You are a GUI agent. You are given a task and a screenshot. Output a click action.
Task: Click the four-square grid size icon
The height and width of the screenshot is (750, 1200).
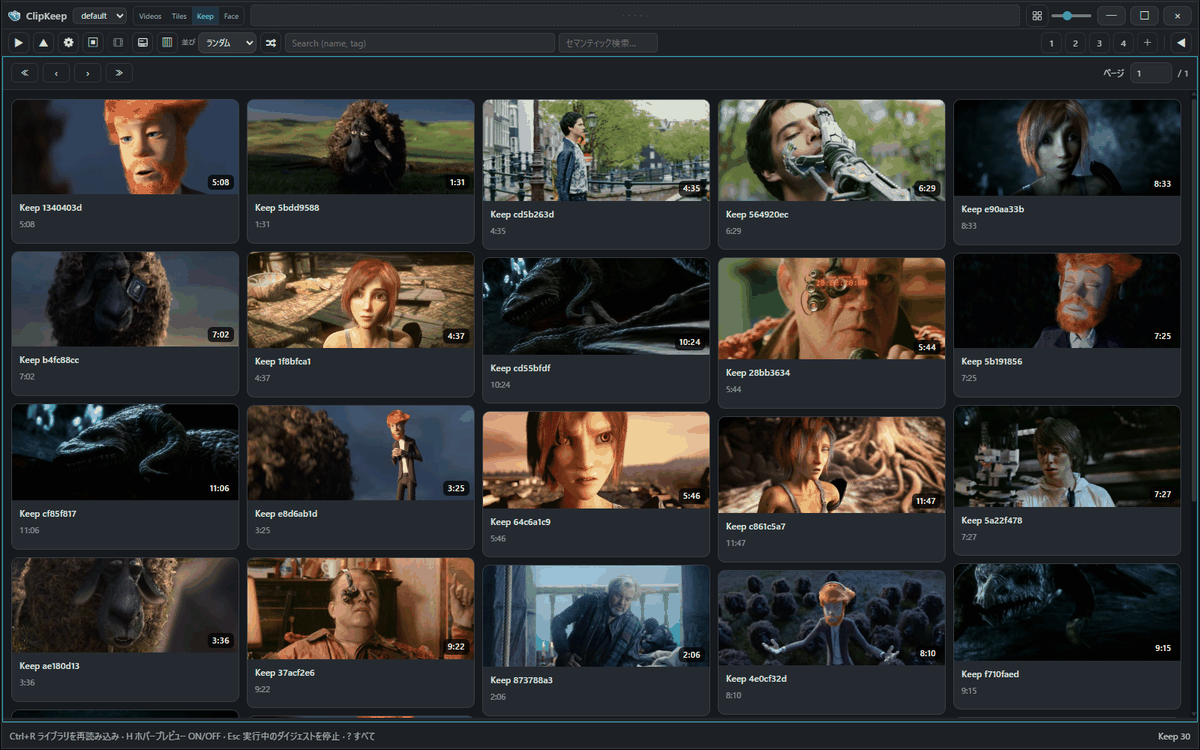1037,16
